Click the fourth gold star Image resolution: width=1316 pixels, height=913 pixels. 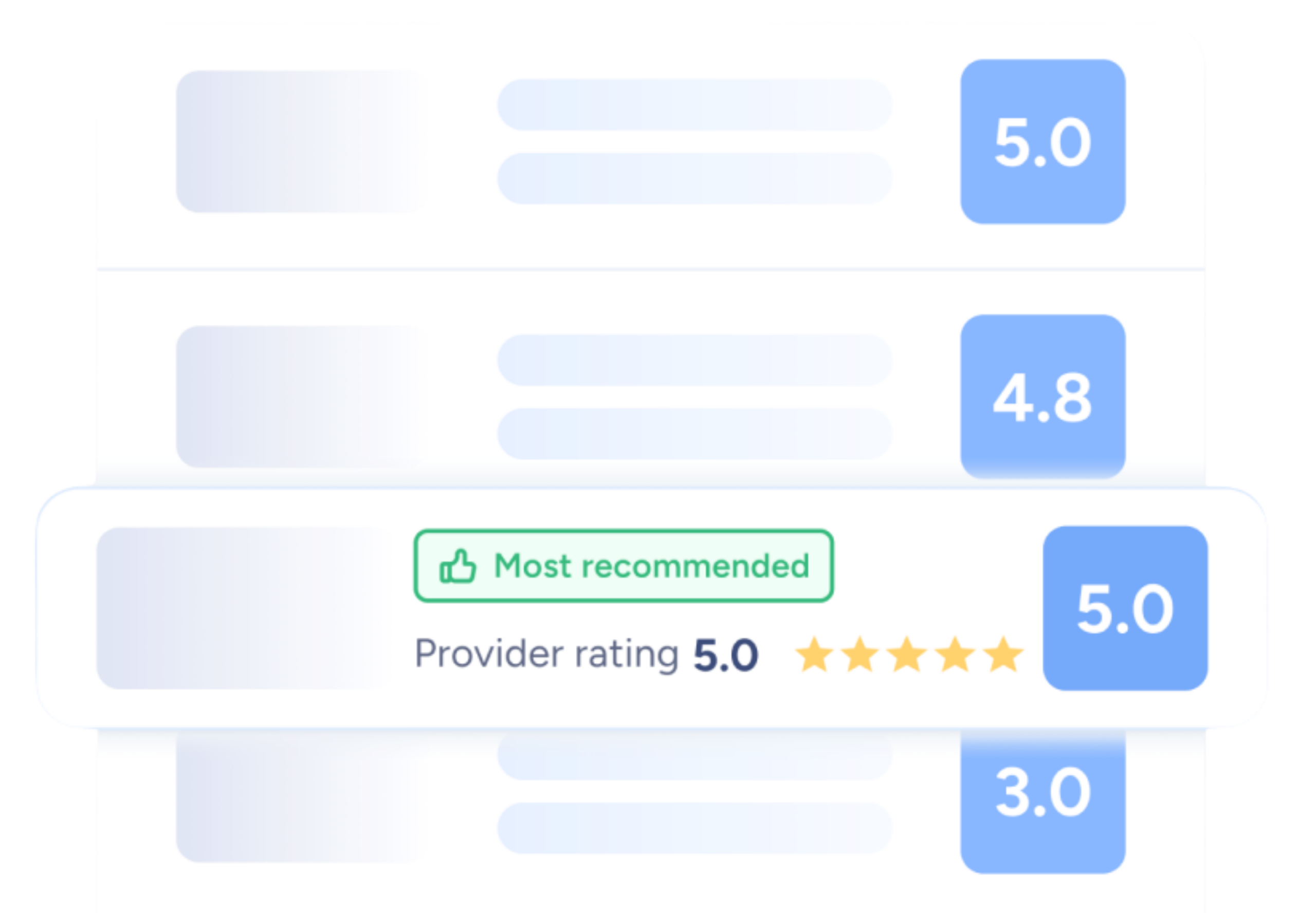coord(955,654)
